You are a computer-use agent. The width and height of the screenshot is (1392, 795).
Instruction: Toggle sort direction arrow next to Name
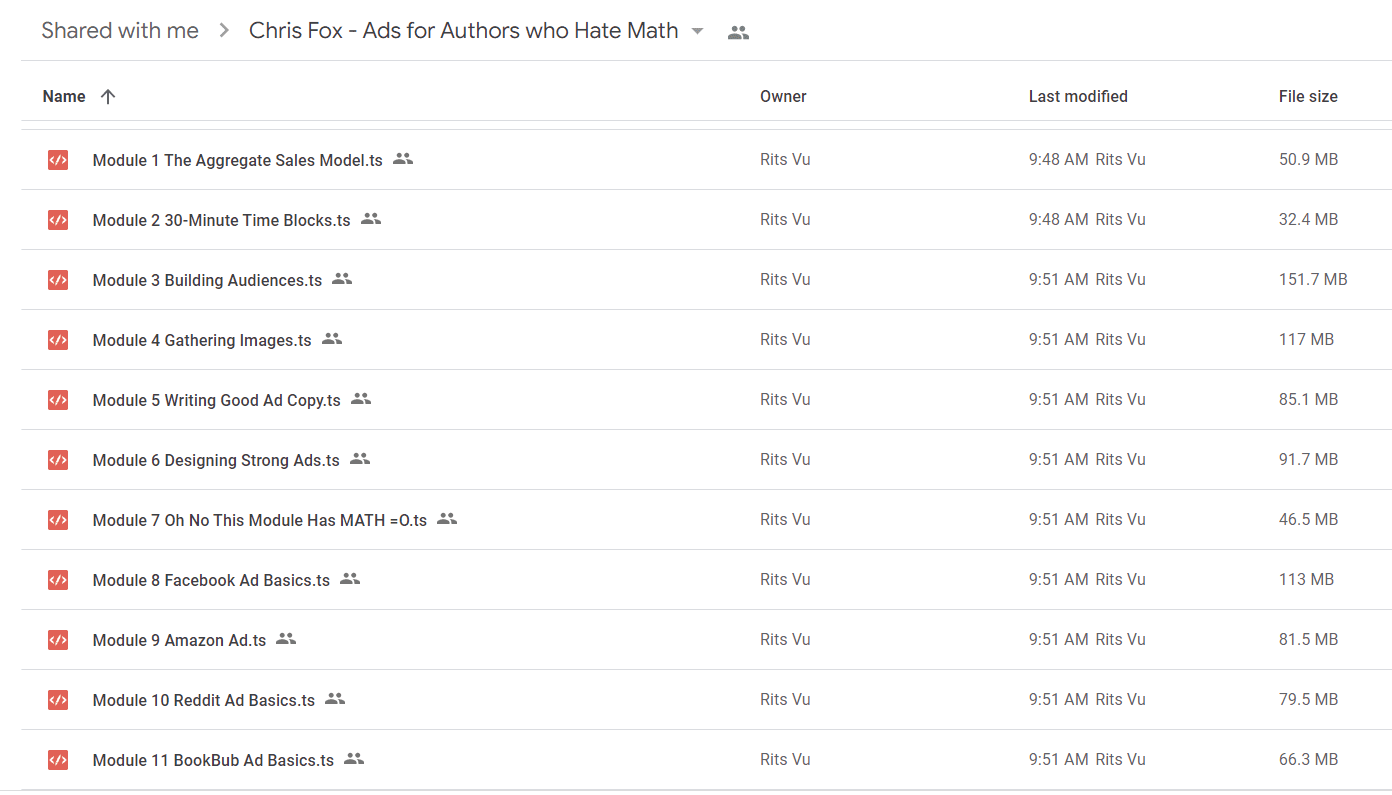tap(108, 96)
